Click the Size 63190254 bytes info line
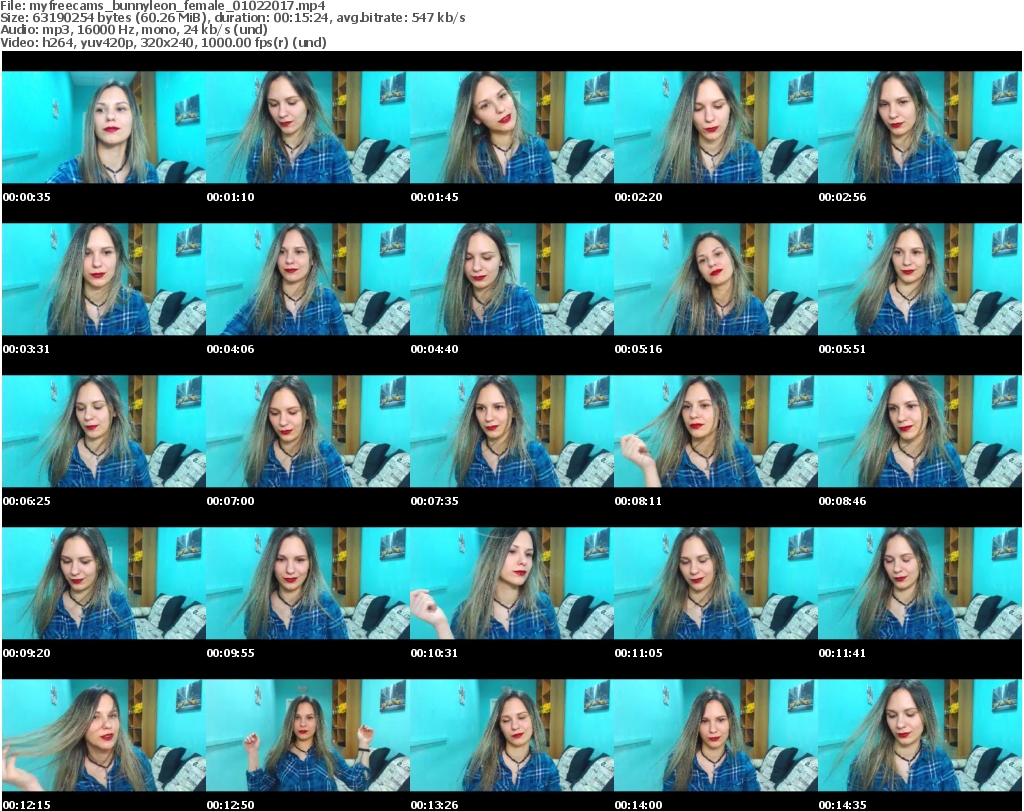 (232, 18)
